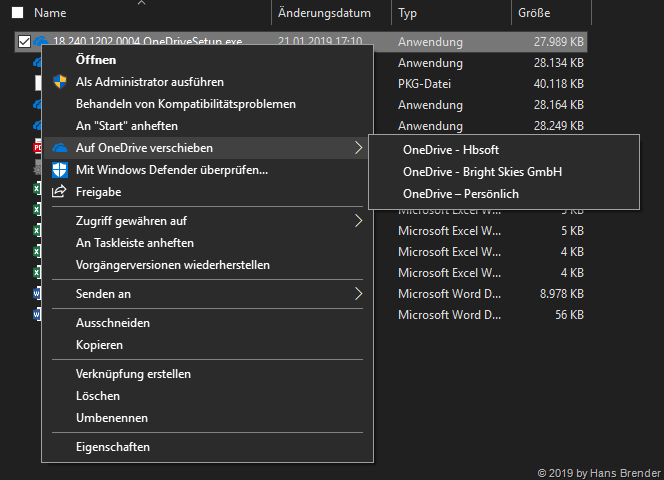Image resolution: width=664 pixels, height=480 pixels.
Task: Open Eigenschaften from the context menu
Action: coord(113,447)
